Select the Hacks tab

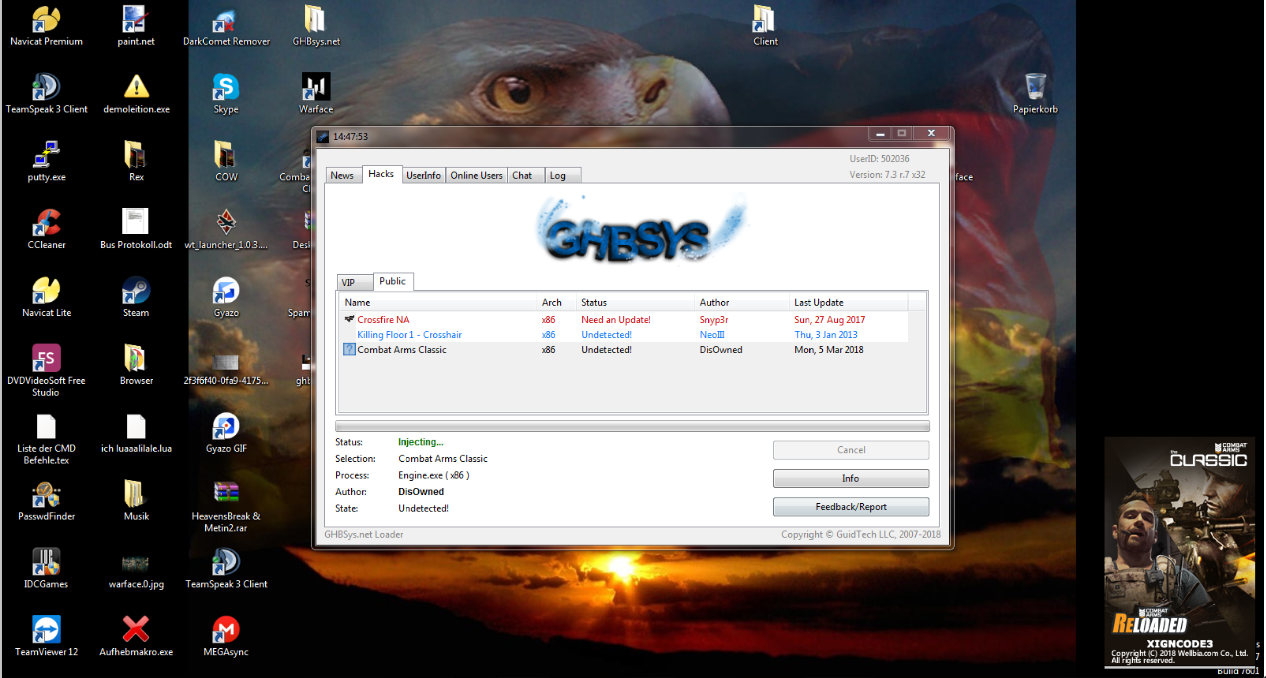[381, 174]
